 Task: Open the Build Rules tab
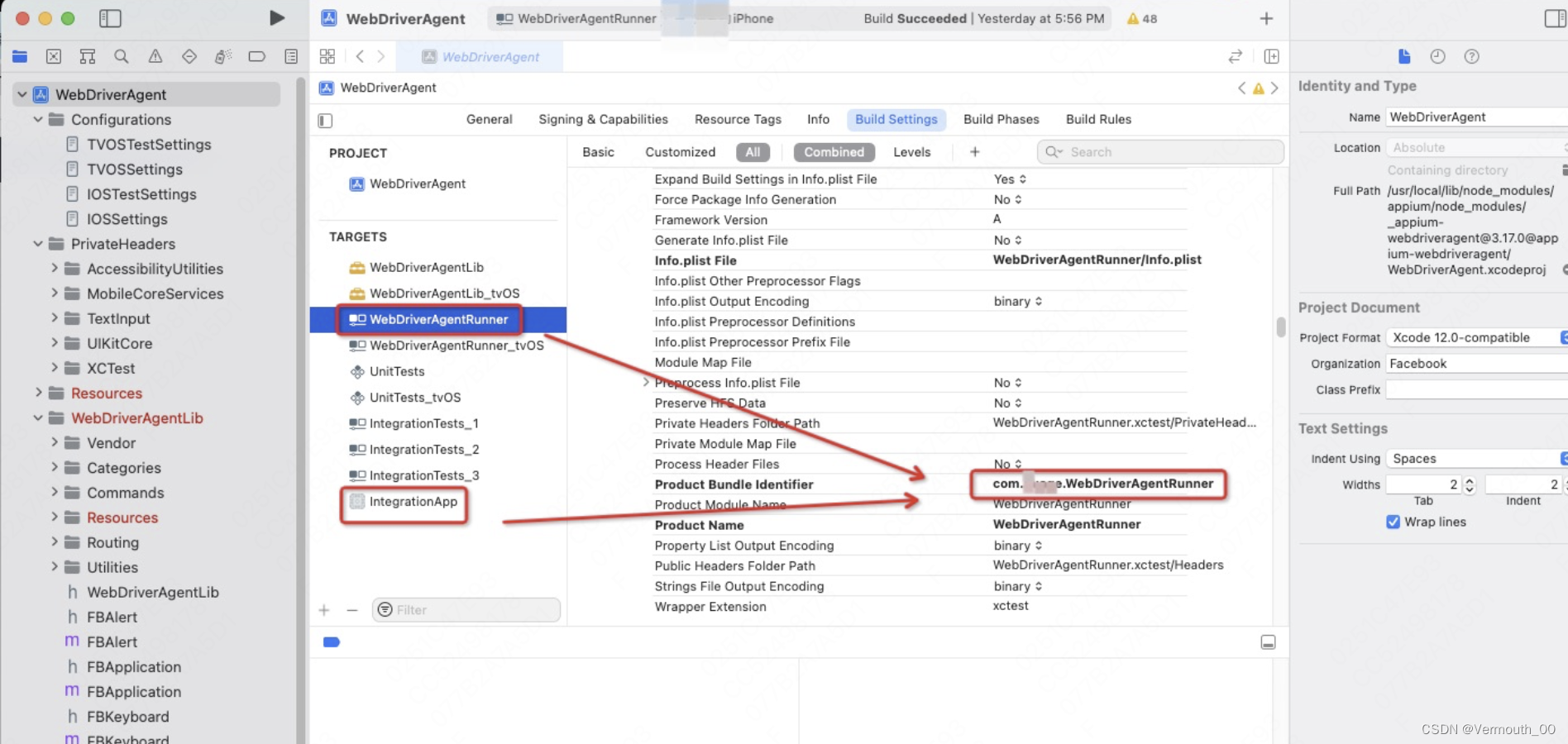tap(1098, 119)
